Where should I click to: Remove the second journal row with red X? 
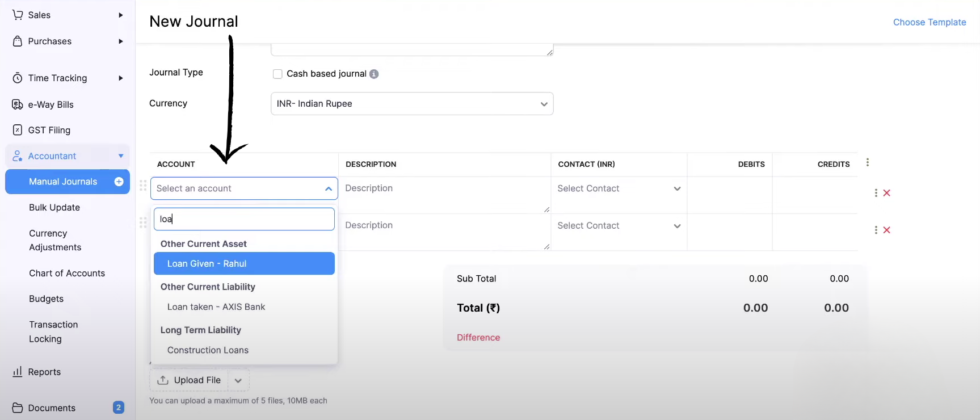click(886, 230)
